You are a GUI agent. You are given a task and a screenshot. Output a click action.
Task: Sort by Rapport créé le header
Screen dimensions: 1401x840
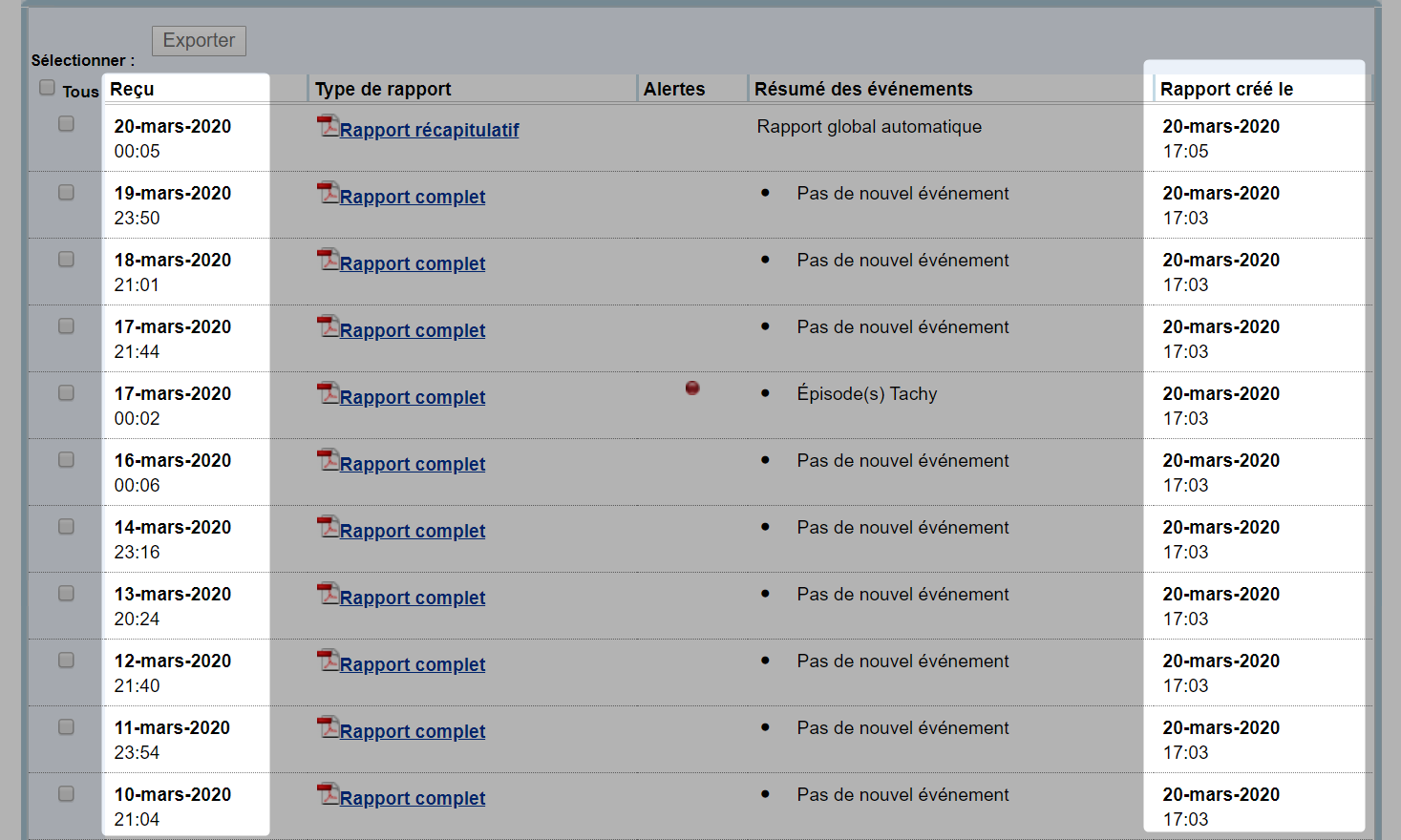1226,89
